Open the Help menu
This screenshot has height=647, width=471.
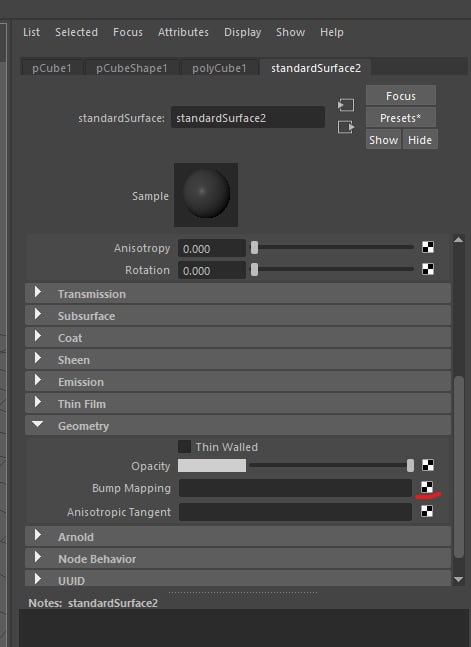pyautogui.click(x=331, y=32)
